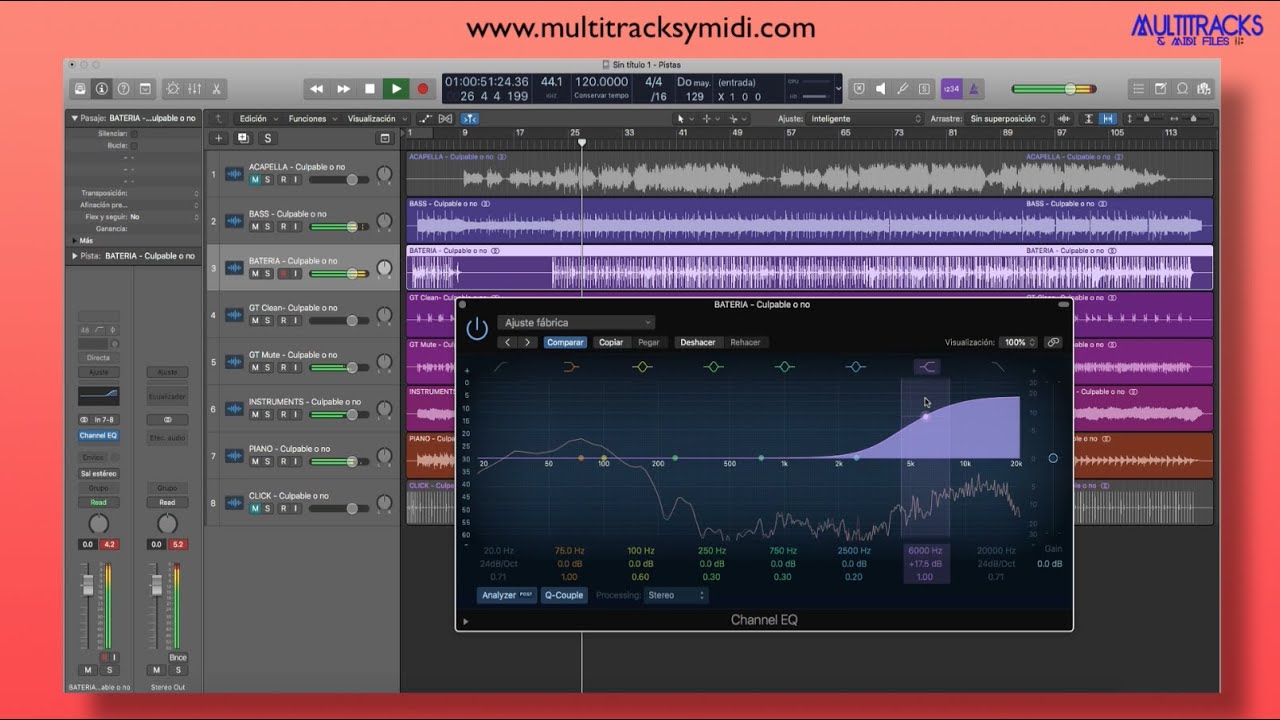Solo the BASS track
This screenshot has height=720, width=1280.
(x=268, y=227)
